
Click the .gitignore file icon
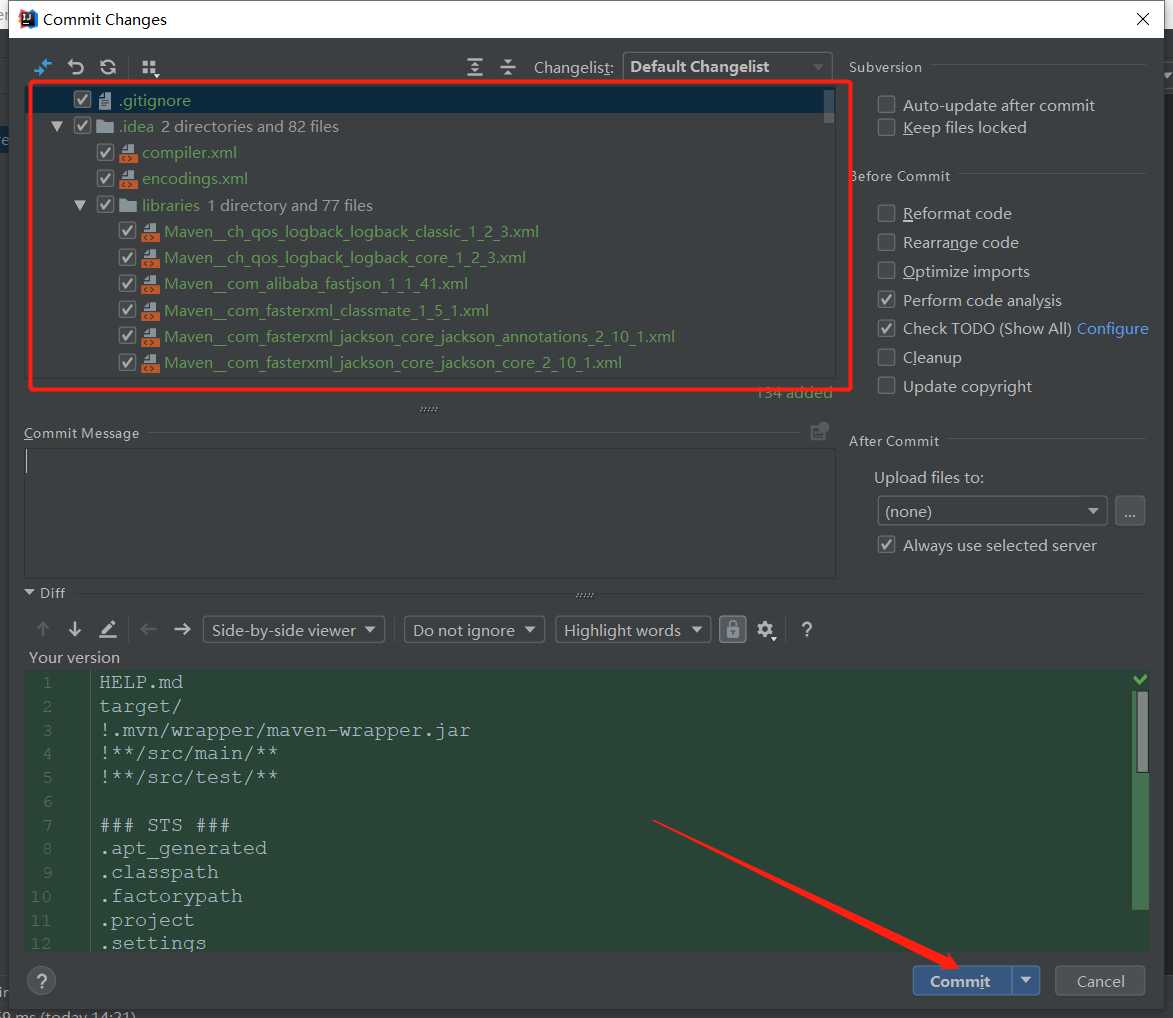105,100
